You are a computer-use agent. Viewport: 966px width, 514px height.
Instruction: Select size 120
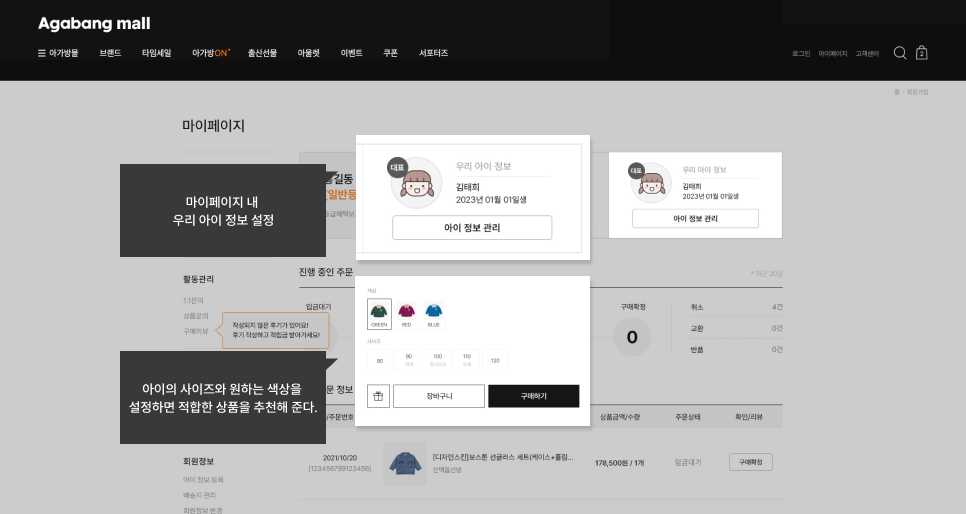495,361
